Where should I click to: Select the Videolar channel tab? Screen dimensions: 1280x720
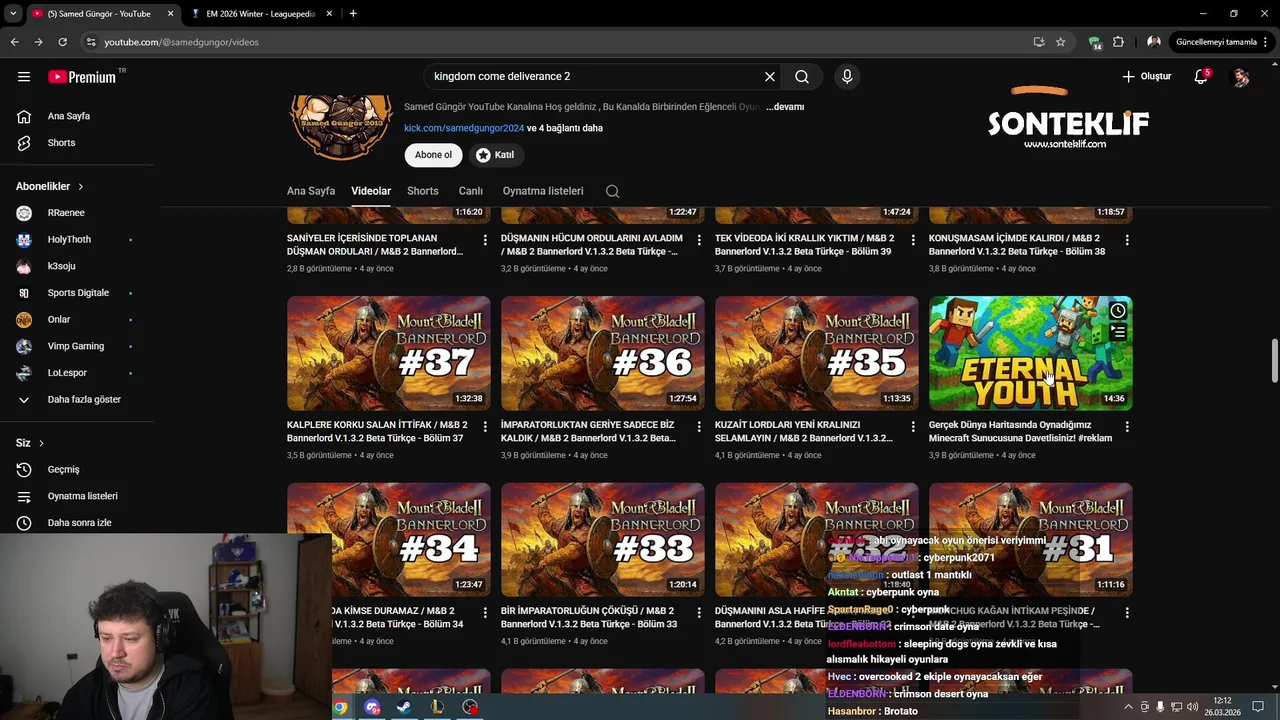[x=371, y=191]
